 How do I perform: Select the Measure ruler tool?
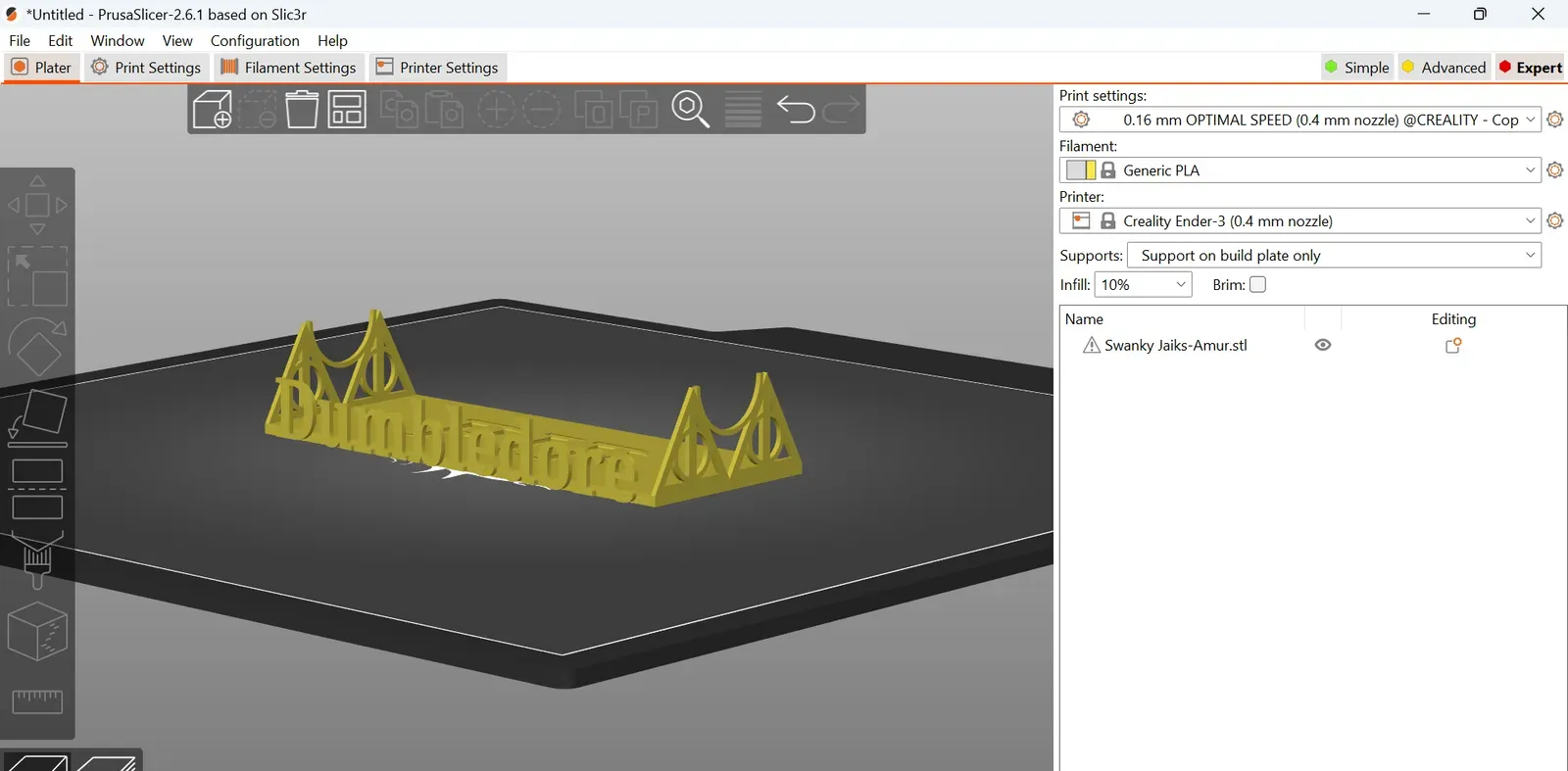point(37,701)
